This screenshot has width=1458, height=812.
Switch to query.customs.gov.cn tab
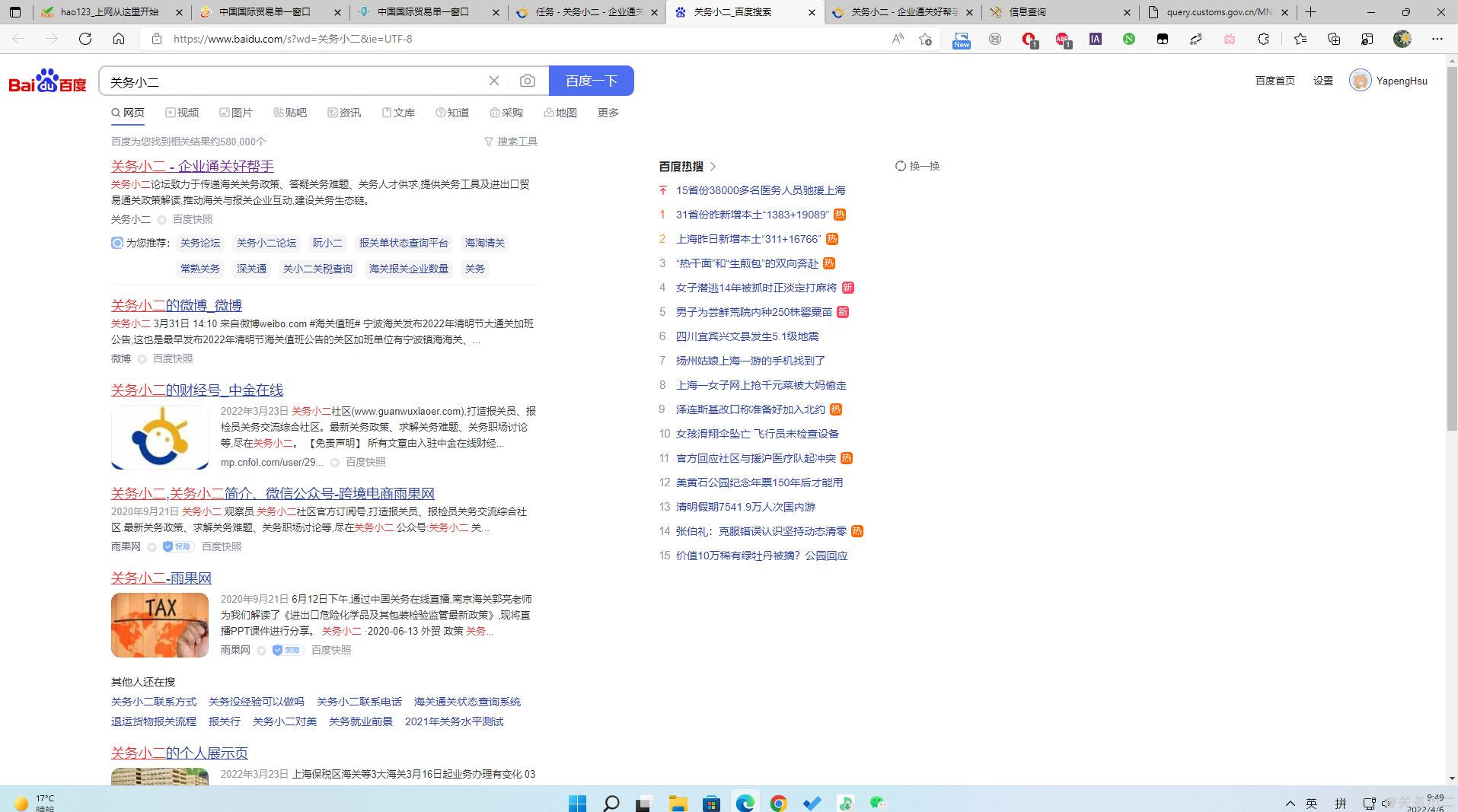[1218, 12]
